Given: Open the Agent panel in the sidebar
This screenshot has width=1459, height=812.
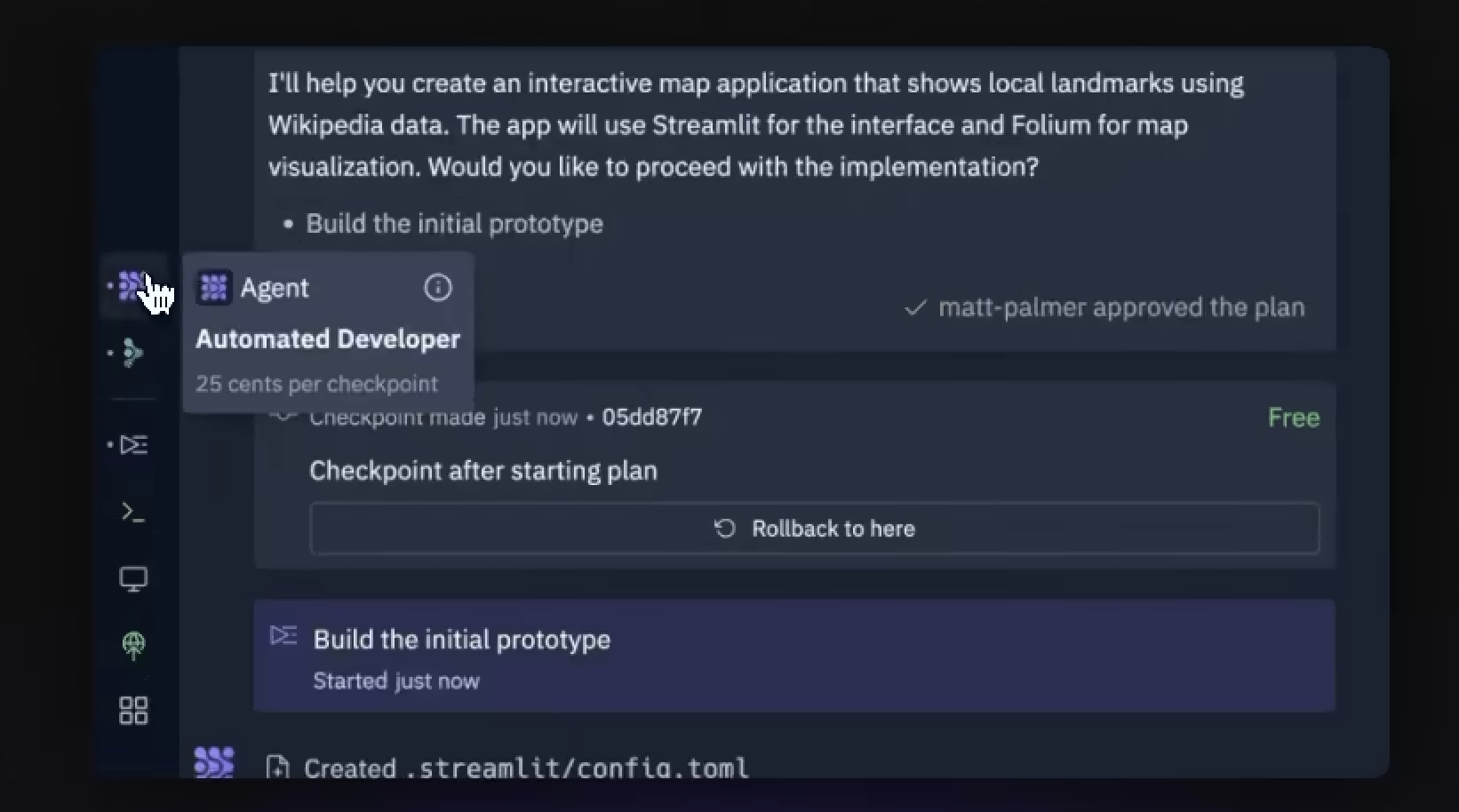Looking at the screenshot, I should pyautogui.click(x=133, y=286).
